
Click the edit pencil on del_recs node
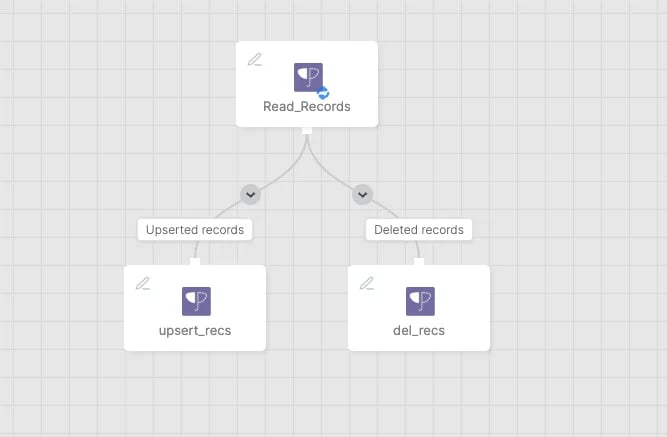click(366, 283)
